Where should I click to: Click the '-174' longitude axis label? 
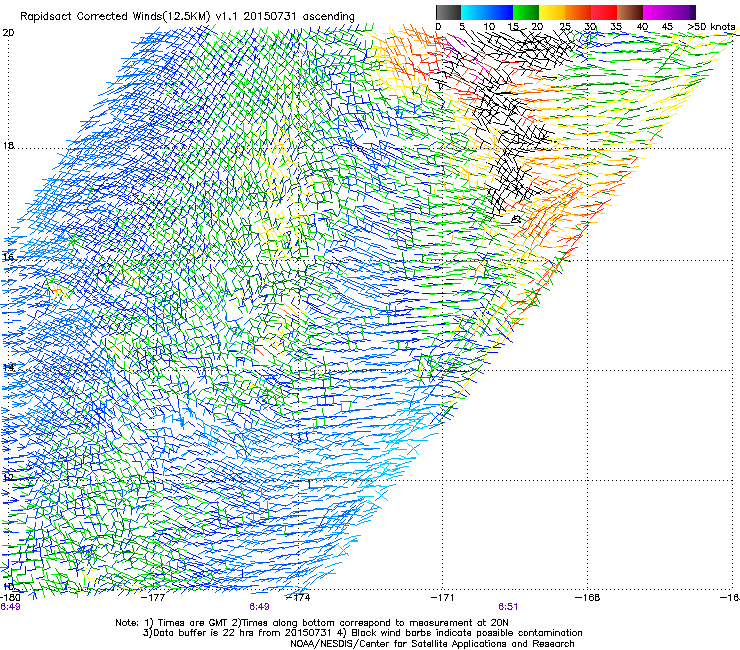pos(299,598)
